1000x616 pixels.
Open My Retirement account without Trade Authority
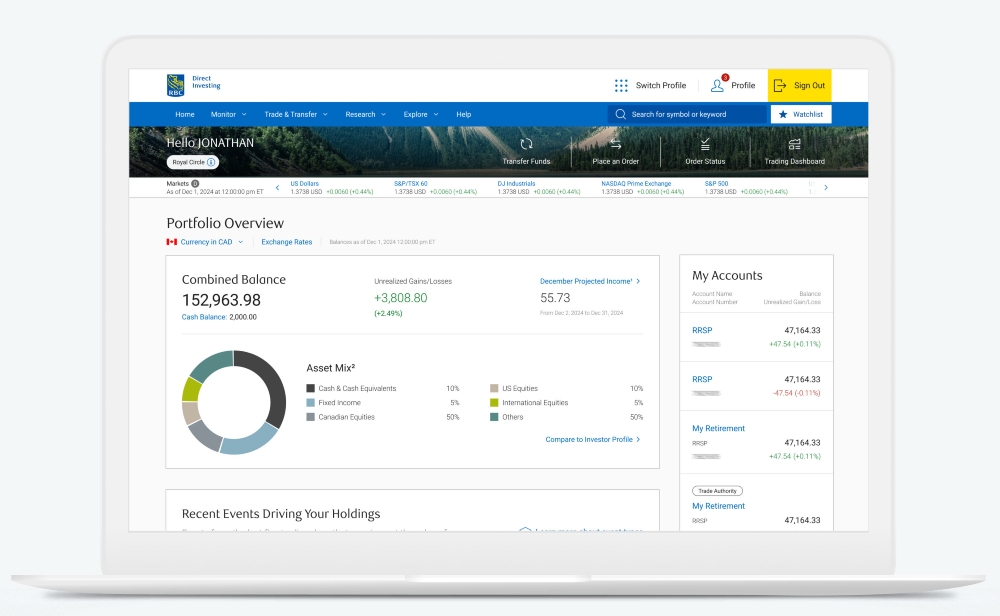[718, 429]
